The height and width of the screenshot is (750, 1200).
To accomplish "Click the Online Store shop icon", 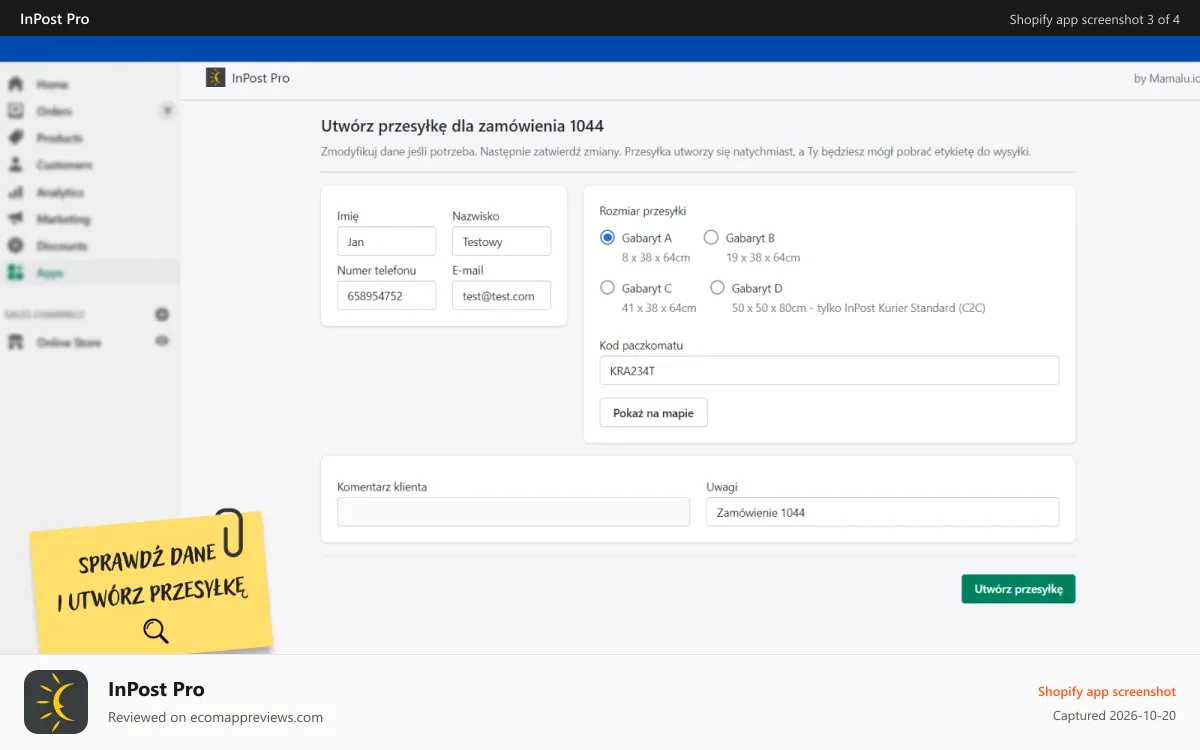I will [15, 342].
